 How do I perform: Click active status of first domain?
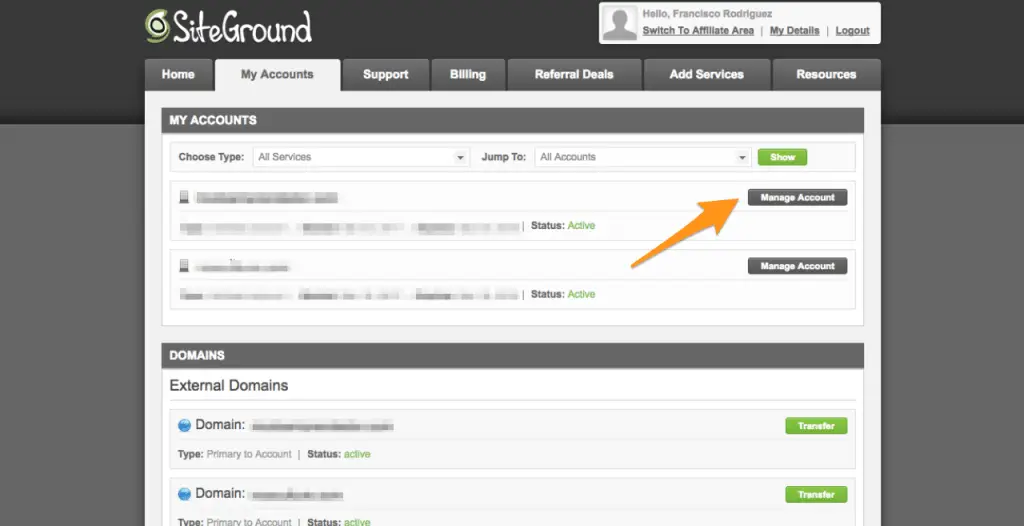pyautogui.click(x=357, y=453)
